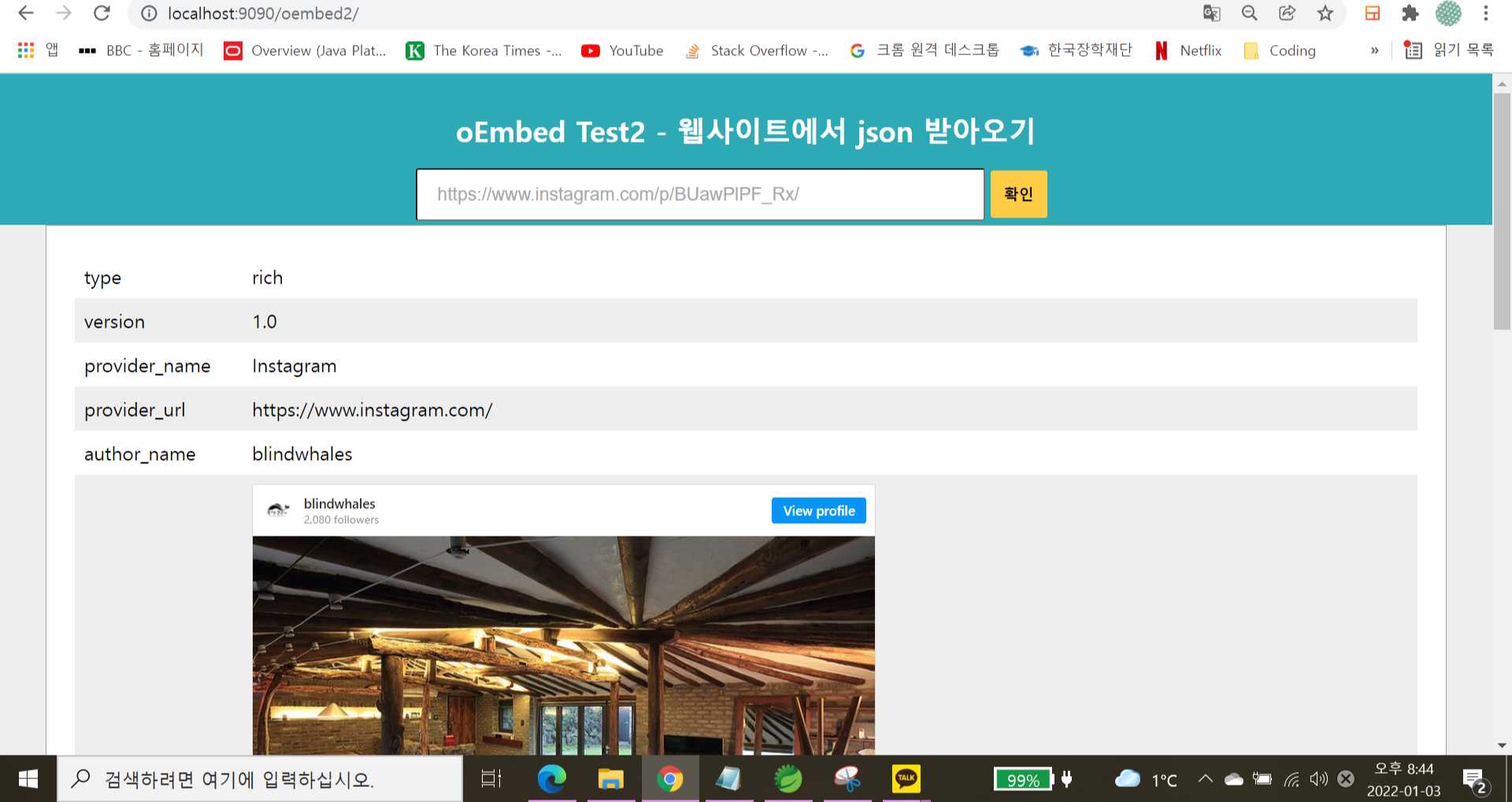Open the clock showing 오후 8:44
The image size is (1512, 802).
click(x=1404, y=779)
